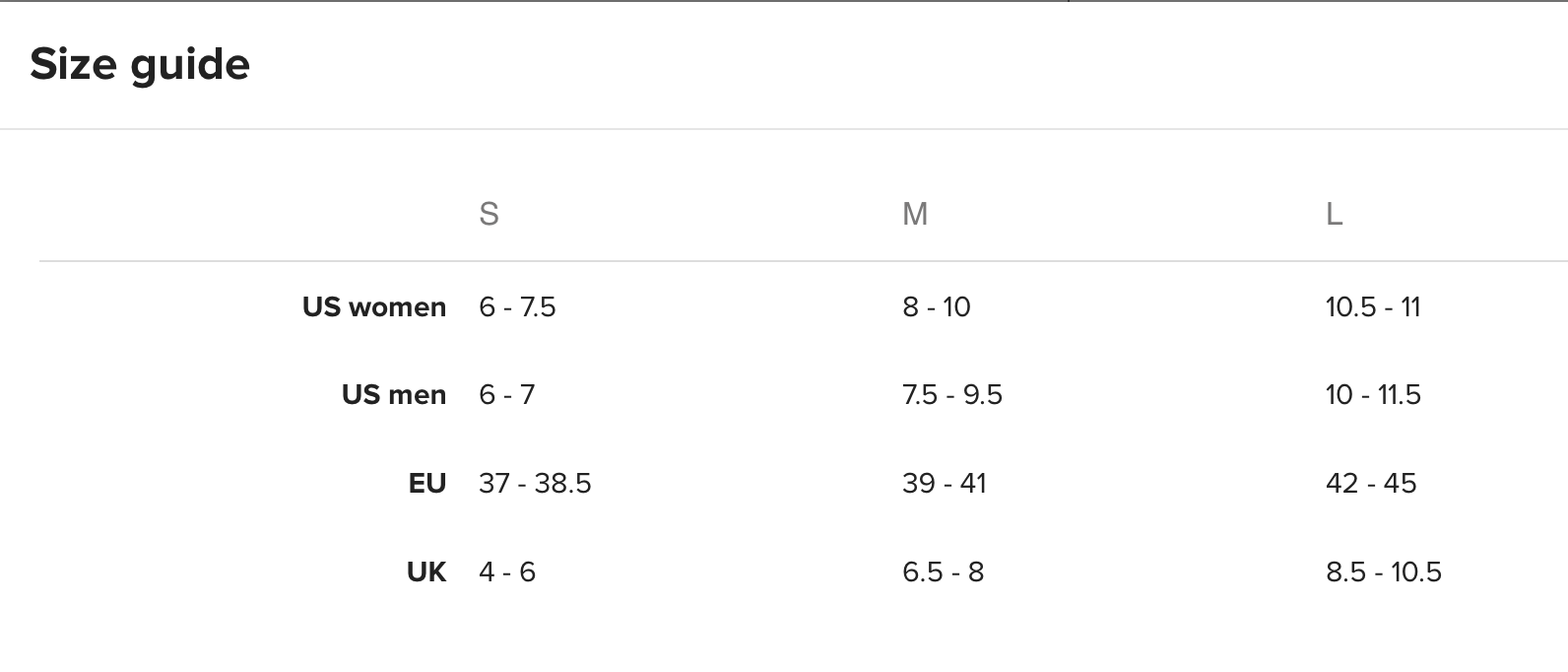Click the US men row label

pos(394,395)
